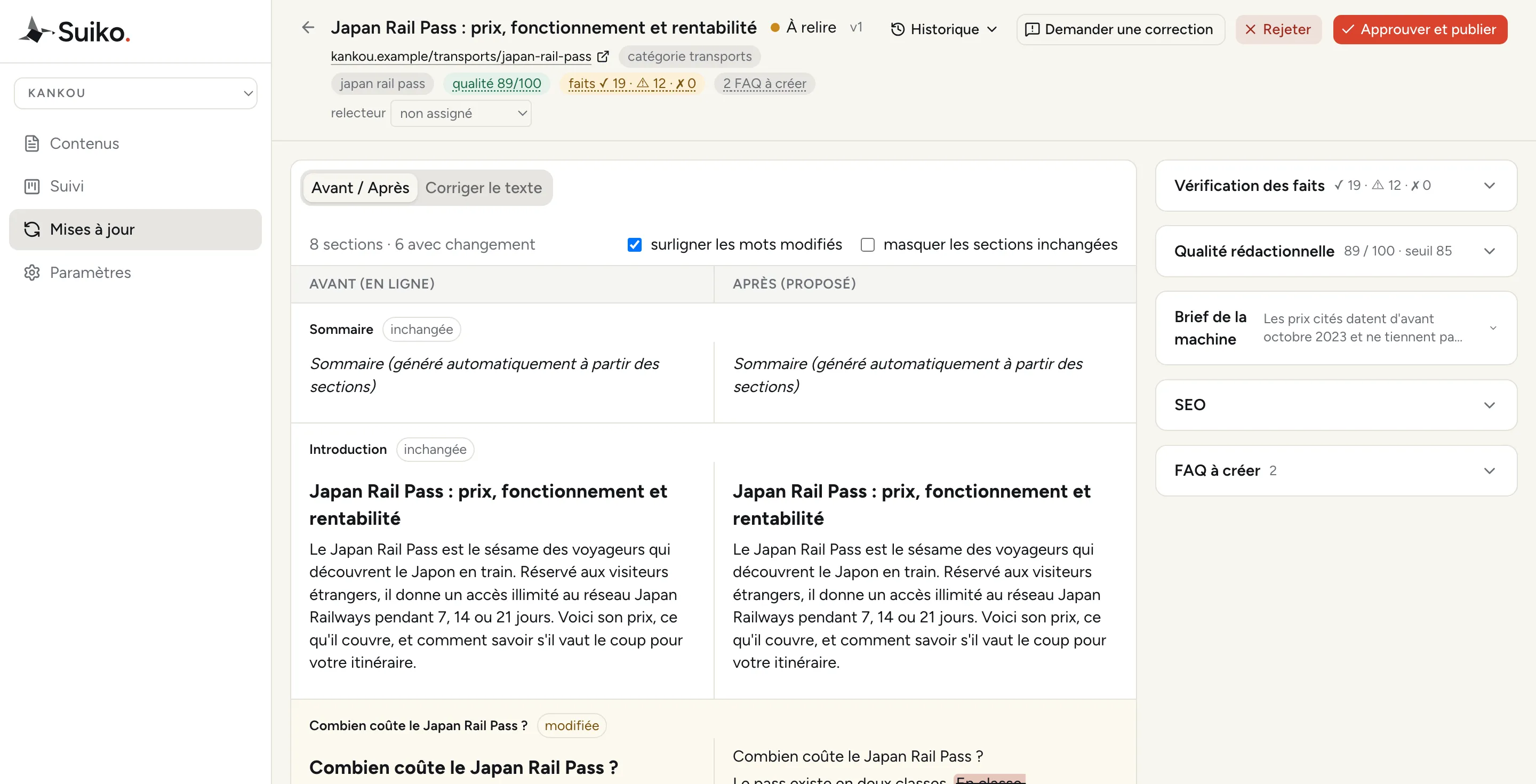This screenshot has width=1536, height=784.
Task: Click the 2 FAQ à créer chip
Action: point(764,84)
